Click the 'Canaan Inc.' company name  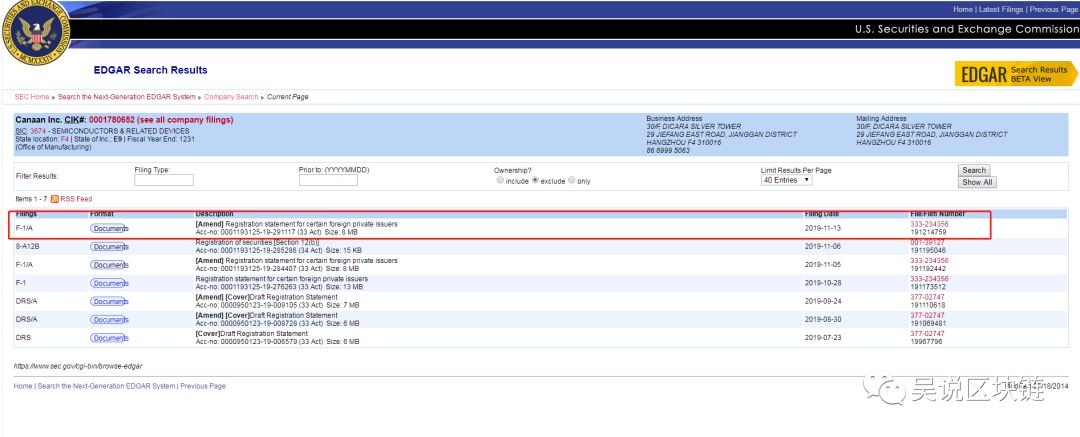[x=39, y=120]
